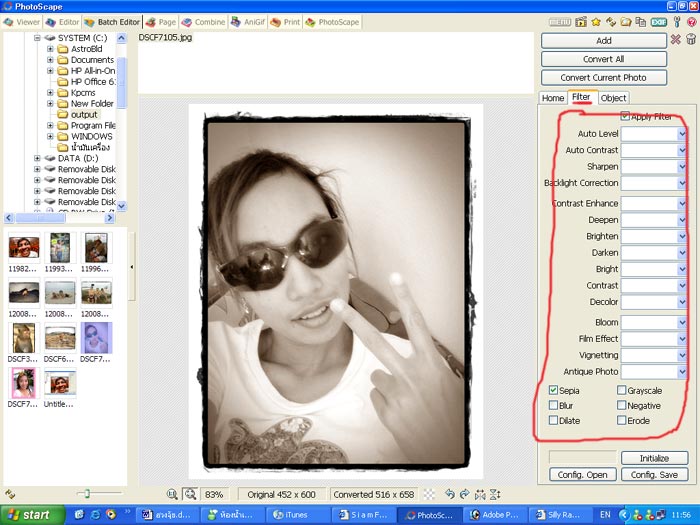Screen dimensions: 700x525
Task: Toggle the Apply Filter checkbox
Action: (625, 116)
